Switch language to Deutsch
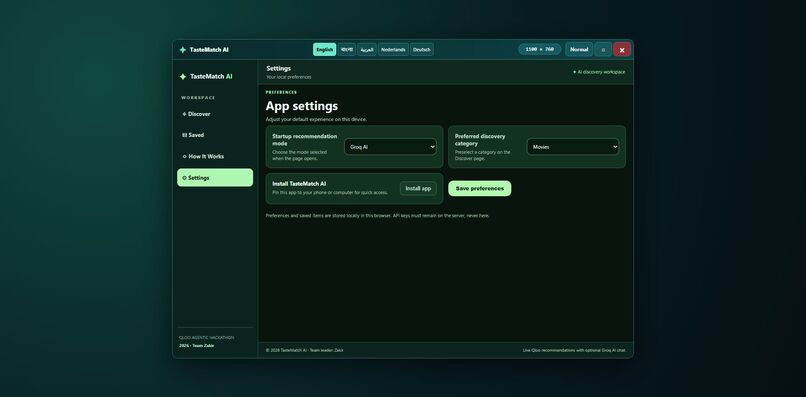This screenshot has height=397, width=806. click(x=422, y=49)
